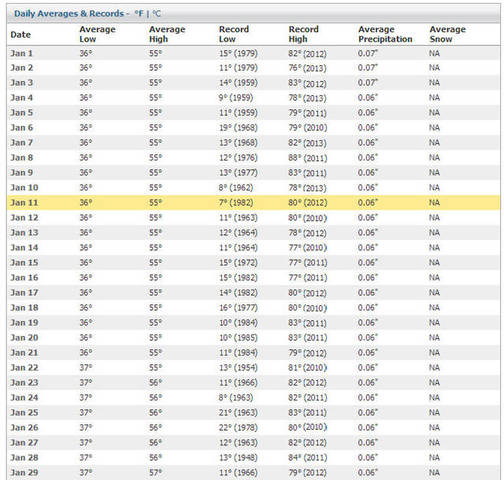Select record low 15° (1979) for Jan 1
This screenshot has height=480, width=504.
238,53
